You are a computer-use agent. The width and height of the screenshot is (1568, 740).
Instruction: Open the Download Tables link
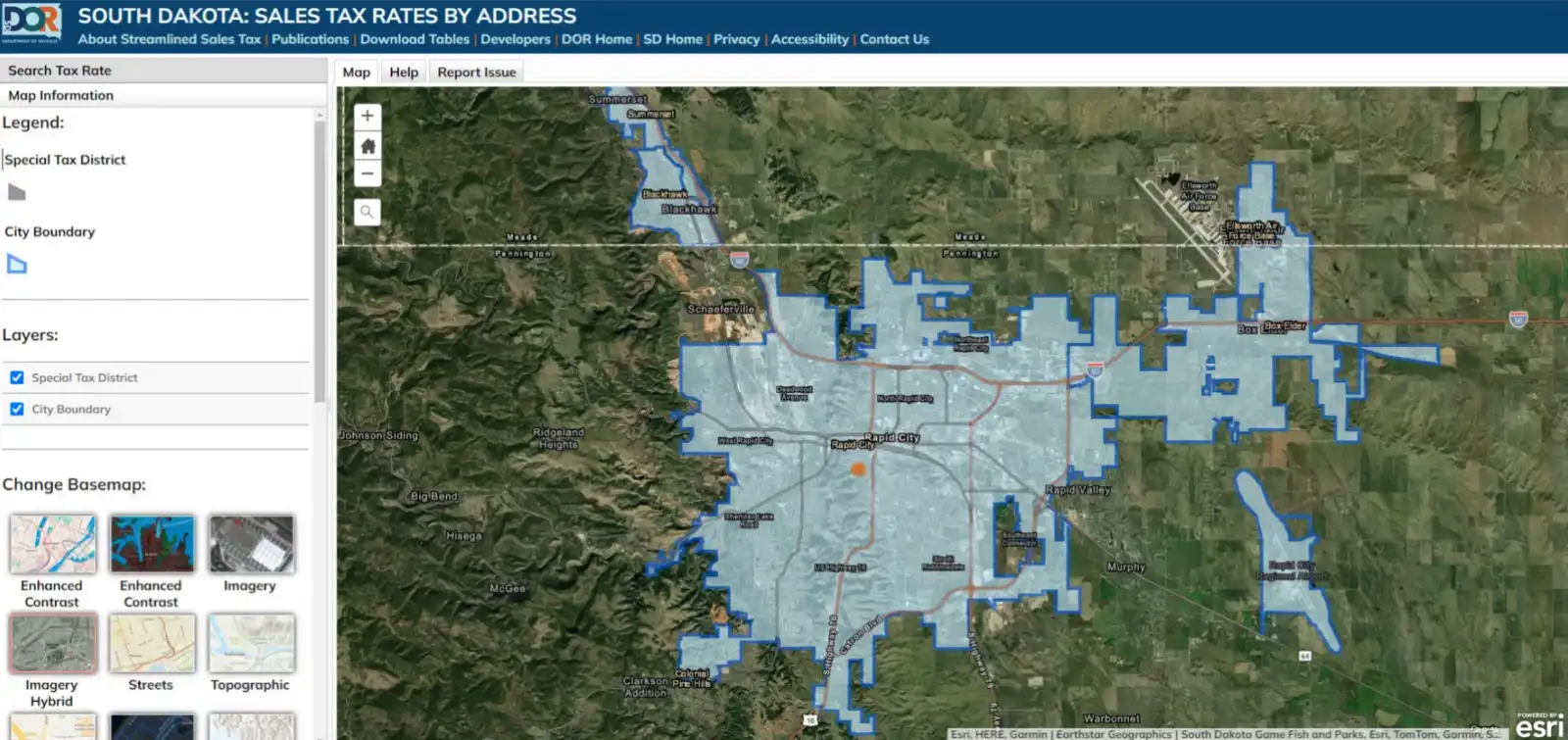click(x=415, y=39)
